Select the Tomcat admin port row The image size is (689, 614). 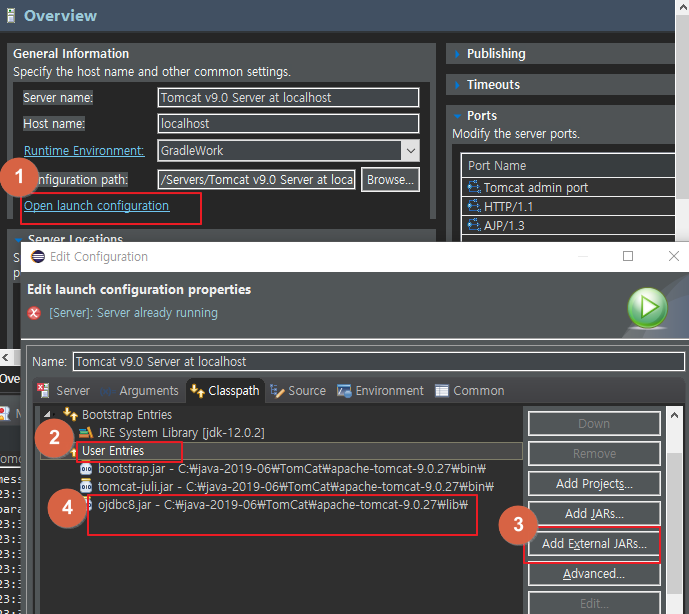568,188
